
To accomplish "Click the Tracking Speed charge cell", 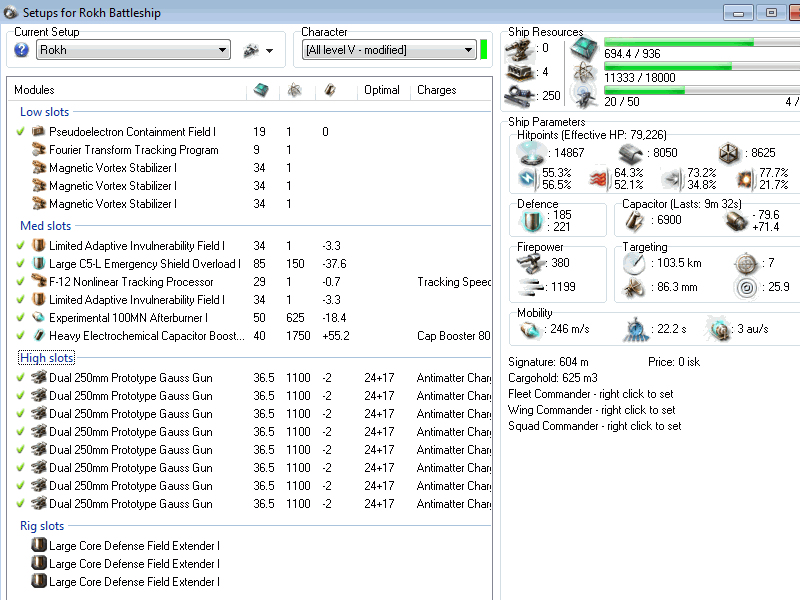I will [x=454, y=282].
